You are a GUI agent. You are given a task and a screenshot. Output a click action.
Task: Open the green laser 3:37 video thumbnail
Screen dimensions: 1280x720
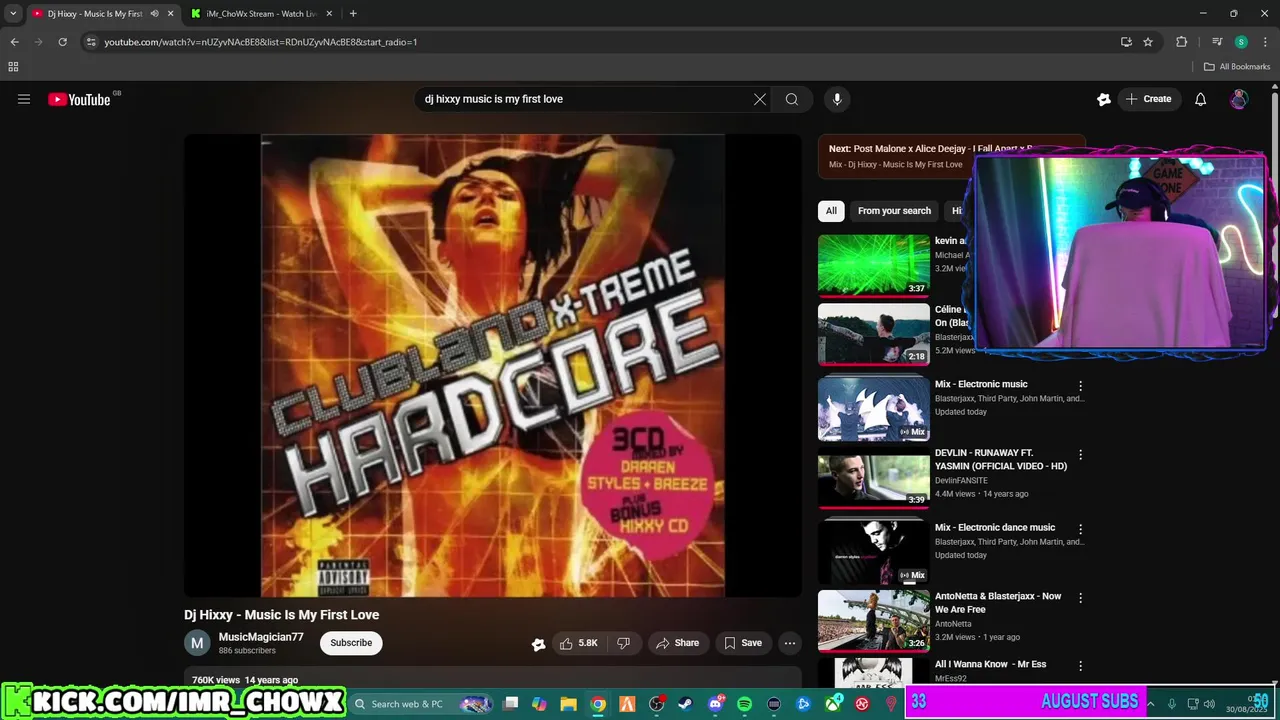coord(874,265)
